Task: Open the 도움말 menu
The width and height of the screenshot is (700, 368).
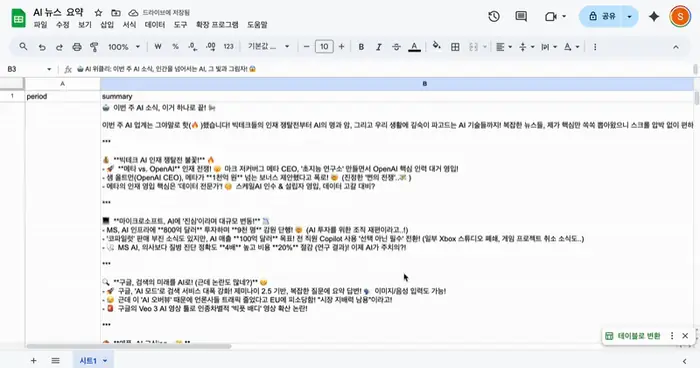Action: (x=257, y=25)
